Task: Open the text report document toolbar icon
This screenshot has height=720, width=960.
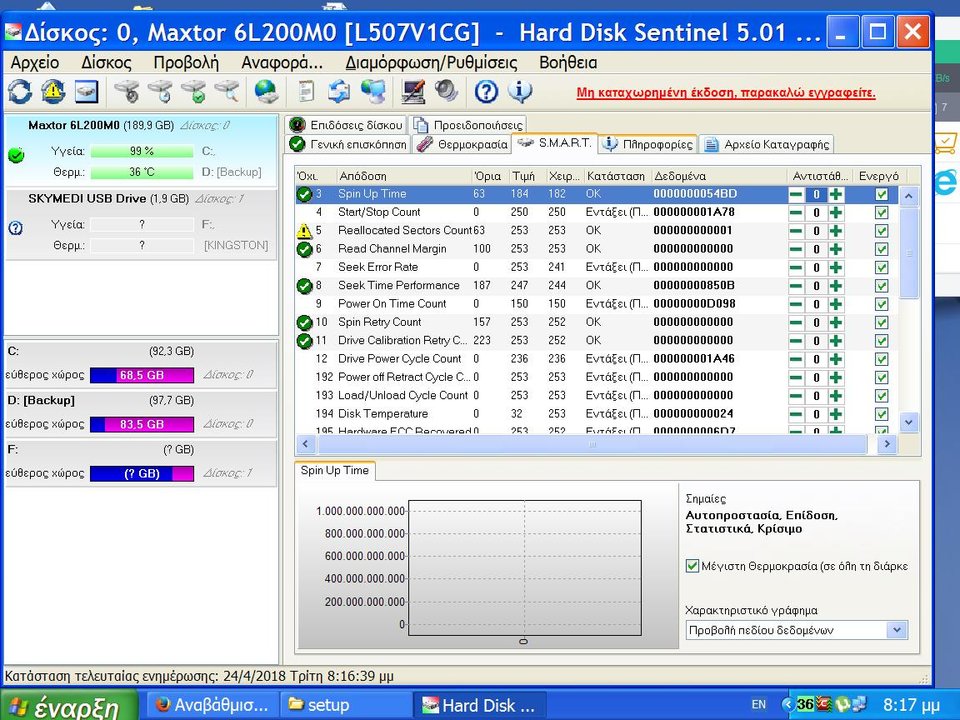Action: (x=306, y=92)
